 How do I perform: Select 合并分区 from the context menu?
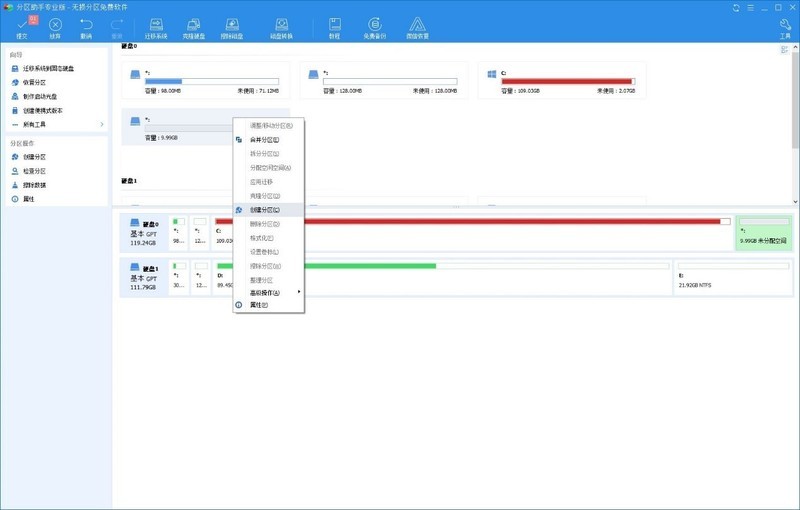(x=265, y=140)
